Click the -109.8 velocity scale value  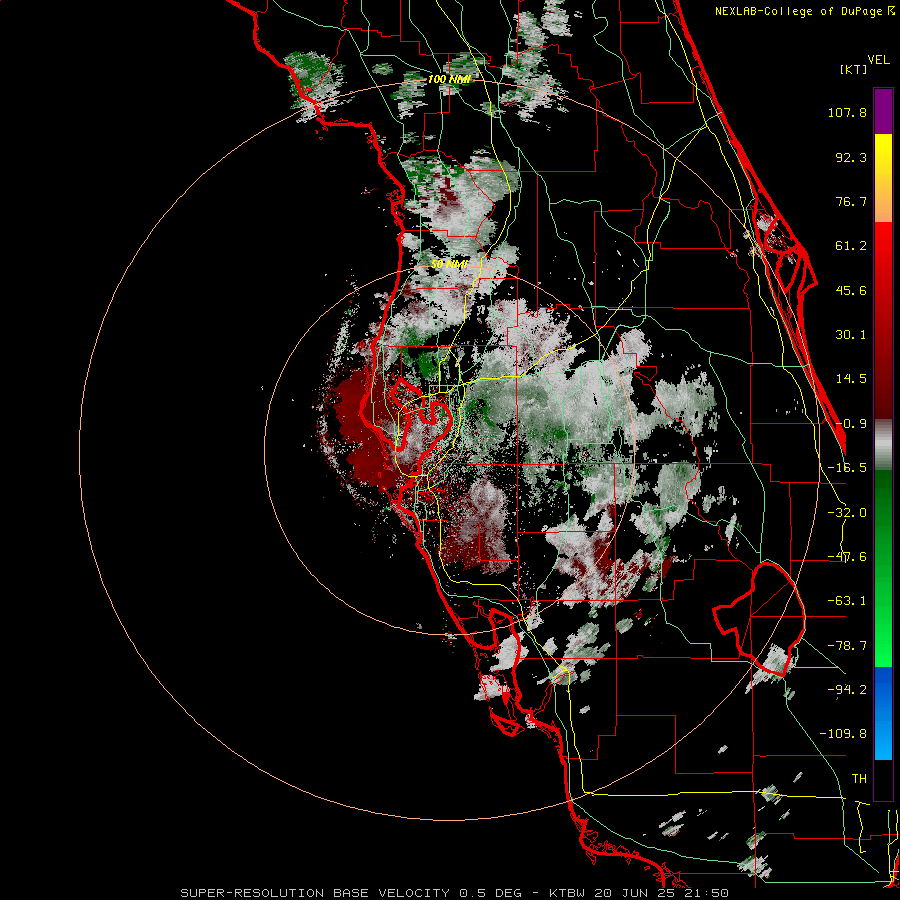pos(843,734)
